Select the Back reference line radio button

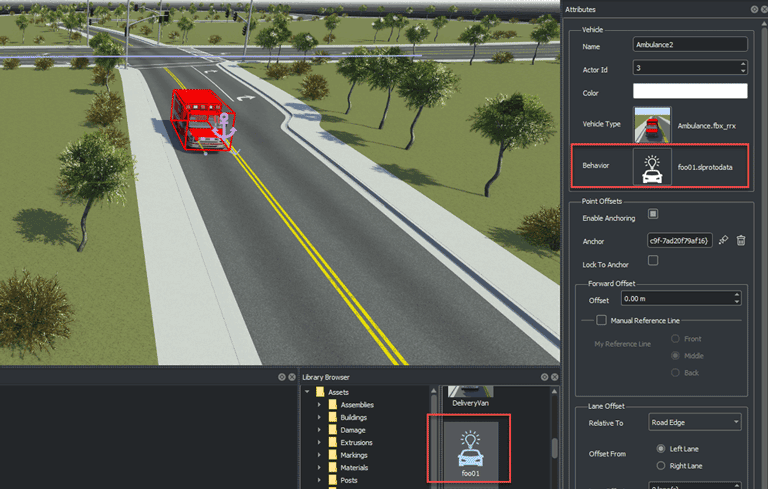coord(675,372)
